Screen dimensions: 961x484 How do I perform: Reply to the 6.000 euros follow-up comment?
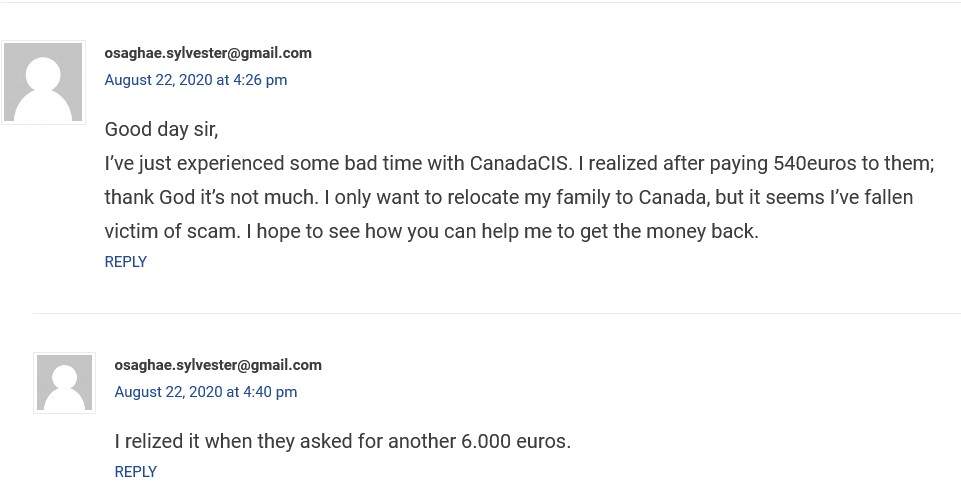135,472
